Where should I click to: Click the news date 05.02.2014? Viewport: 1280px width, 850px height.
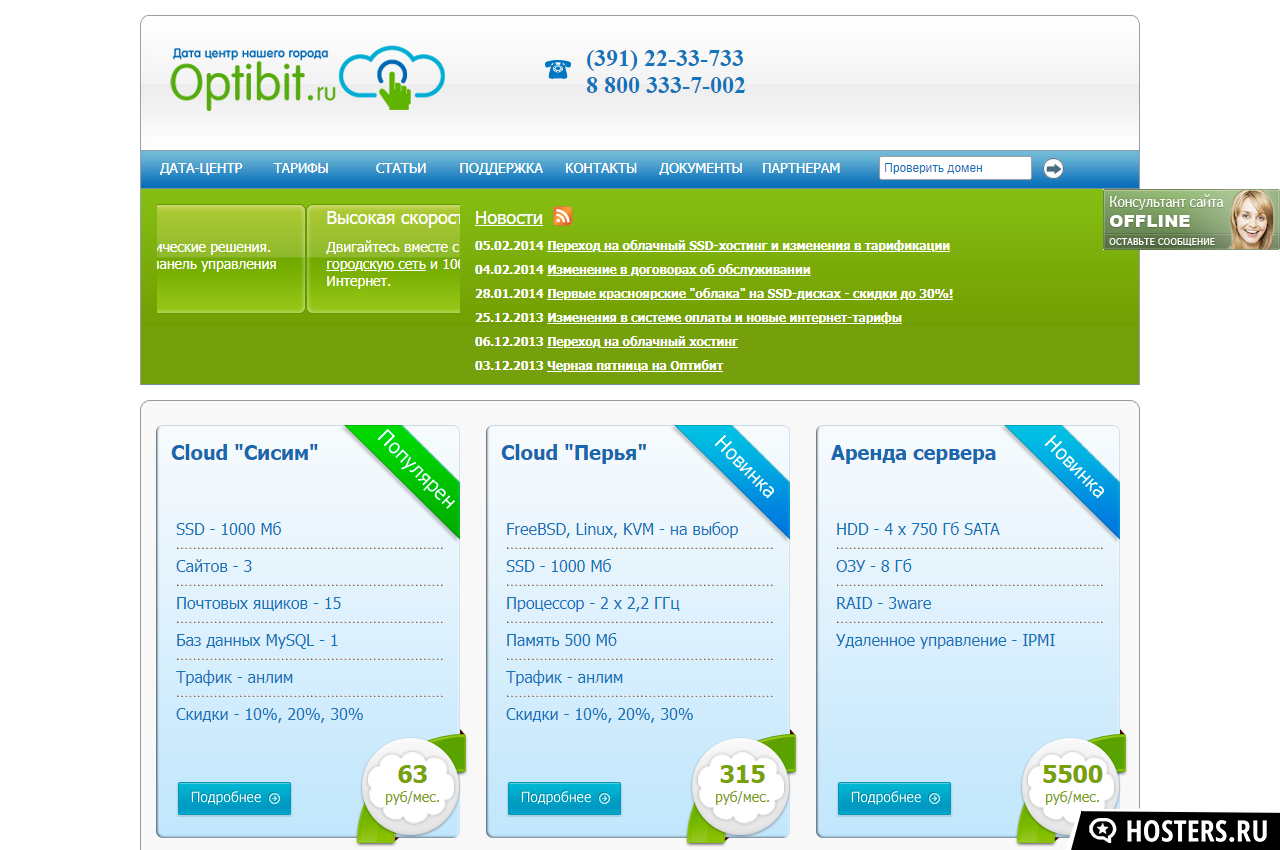[509, 245]
